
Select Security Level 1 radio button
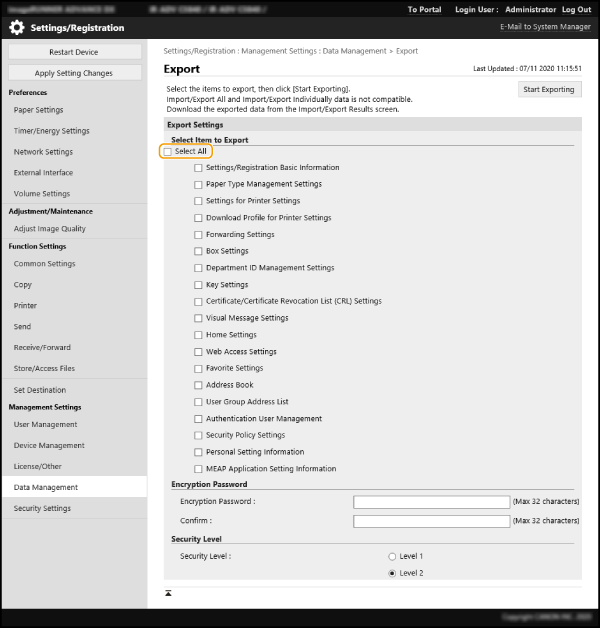[391, 556]
